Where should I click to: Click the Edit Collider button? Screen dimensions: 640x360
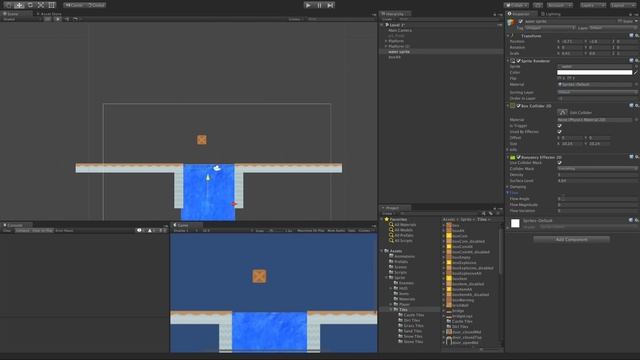point(562,112)
